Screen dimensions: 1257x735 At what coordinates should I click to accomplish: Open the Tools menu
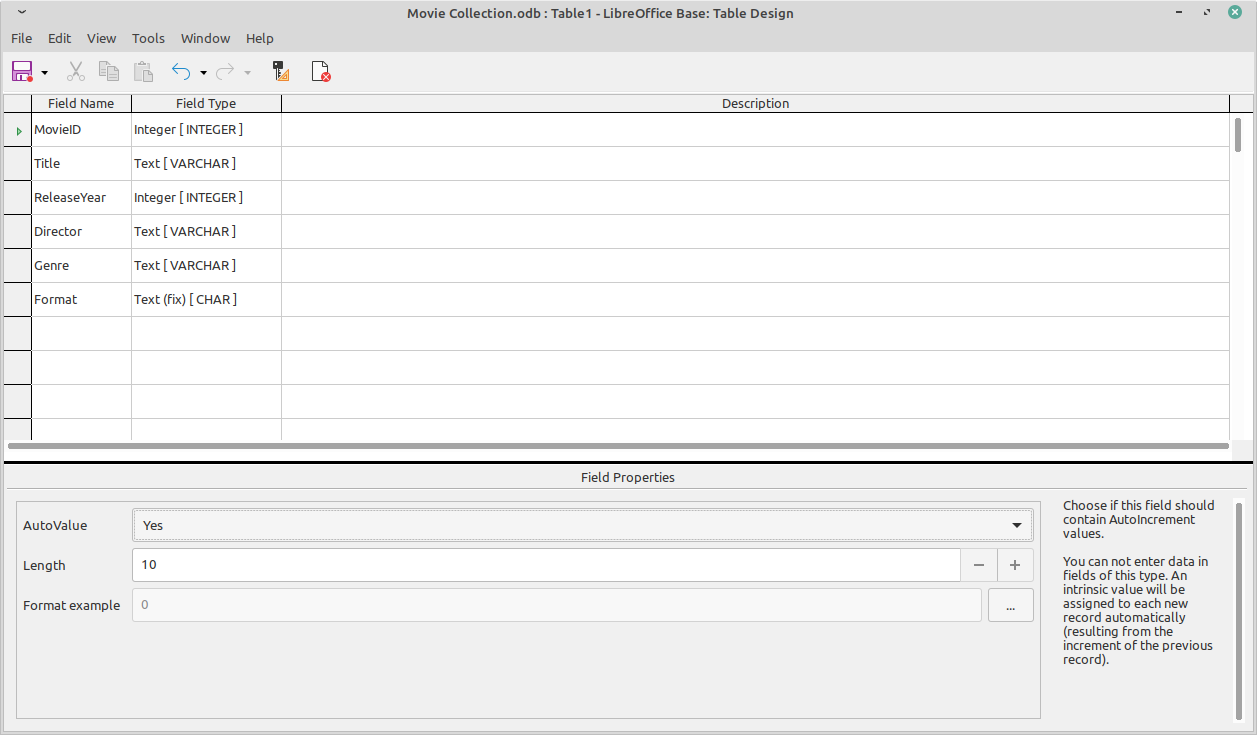(x=148, y=38)
